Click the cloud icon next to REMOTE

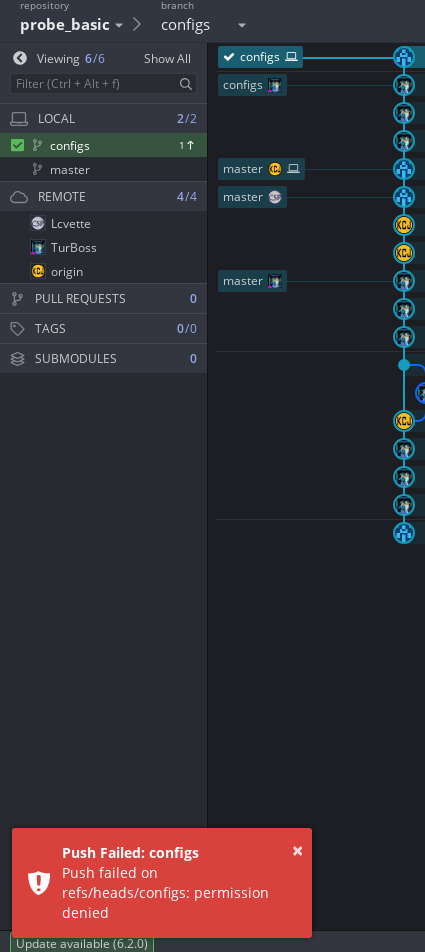click(19, 197)
